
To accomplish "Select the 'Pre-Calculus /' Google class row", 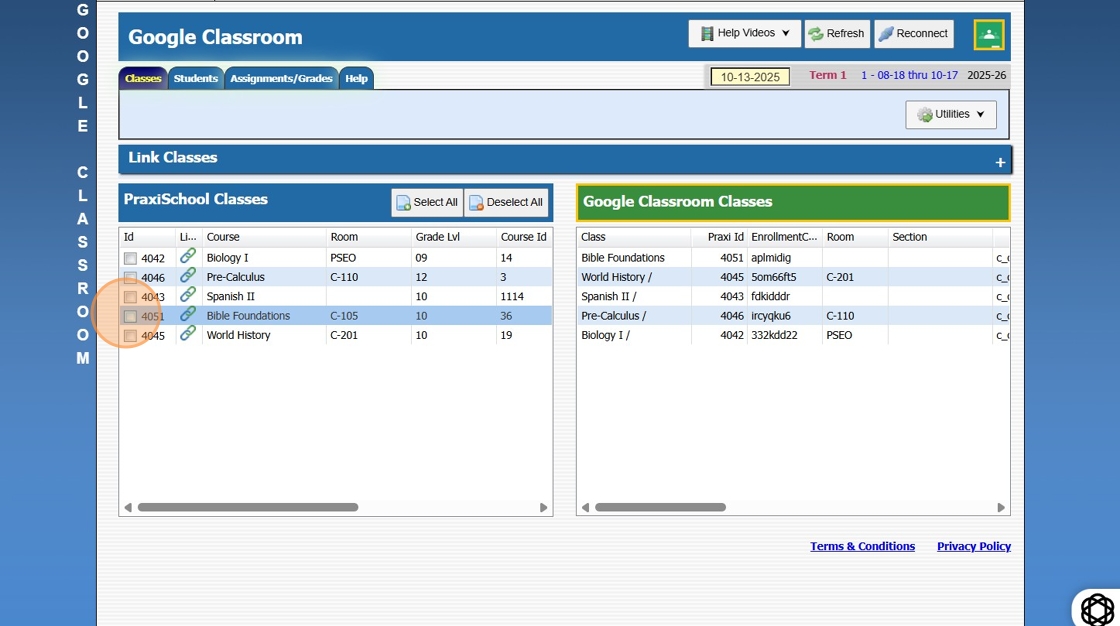I will 793,316.
